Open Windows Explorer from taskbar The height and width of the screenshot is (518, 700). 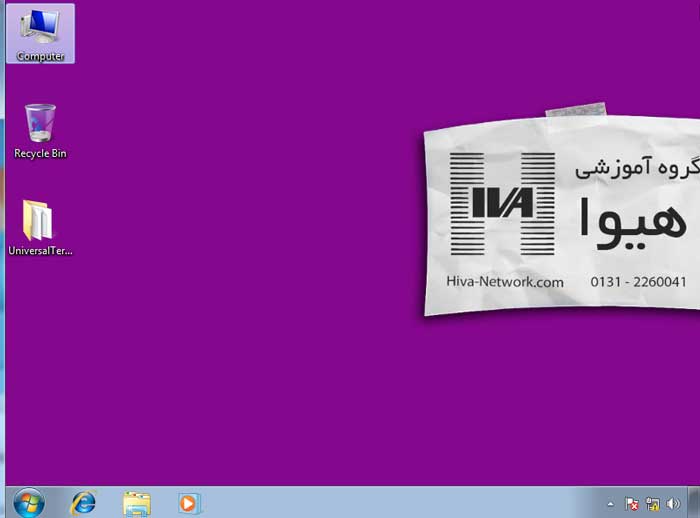tap(137, 504)
